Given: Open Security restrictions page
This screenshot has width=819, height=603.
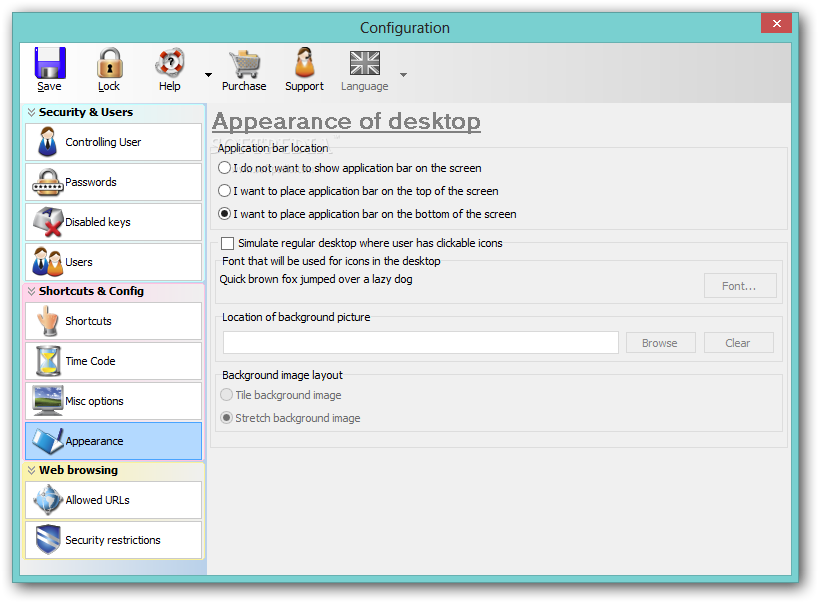Looking at the screenshot, I should (113, 540).
